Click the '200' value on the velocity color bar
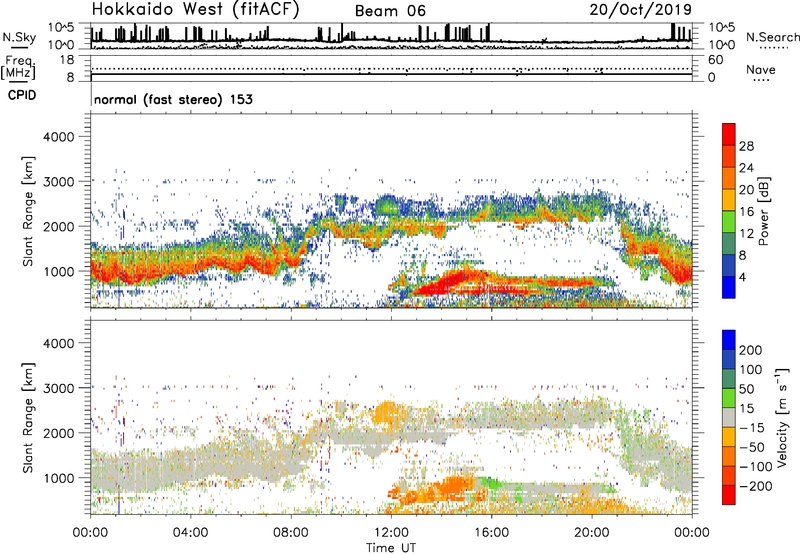 (x=751, y=350)
